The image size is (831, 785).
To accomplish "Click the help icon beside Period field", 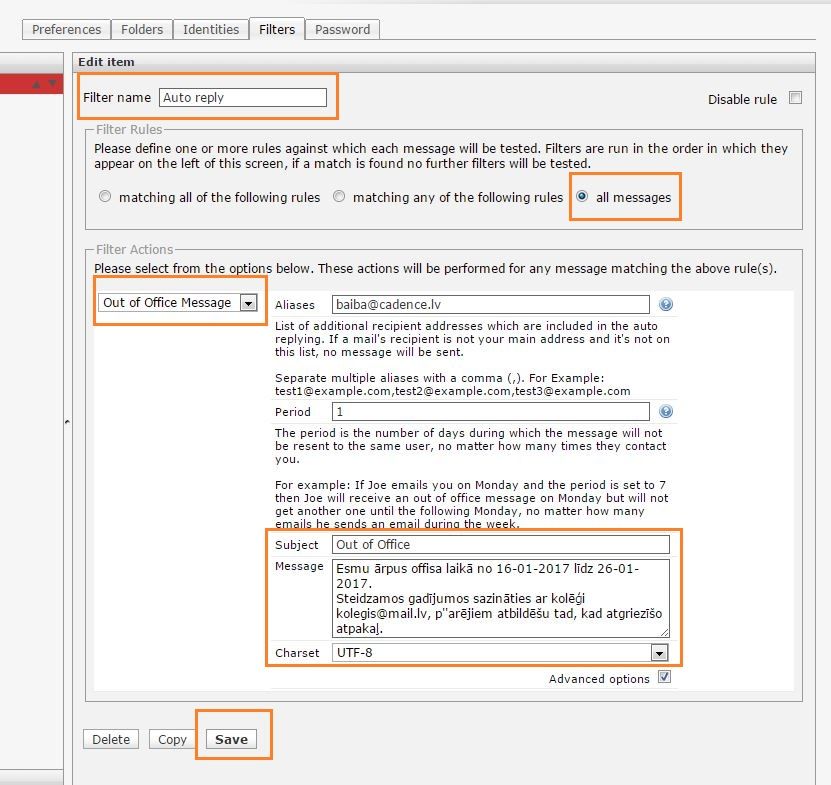I will [666, 412].
